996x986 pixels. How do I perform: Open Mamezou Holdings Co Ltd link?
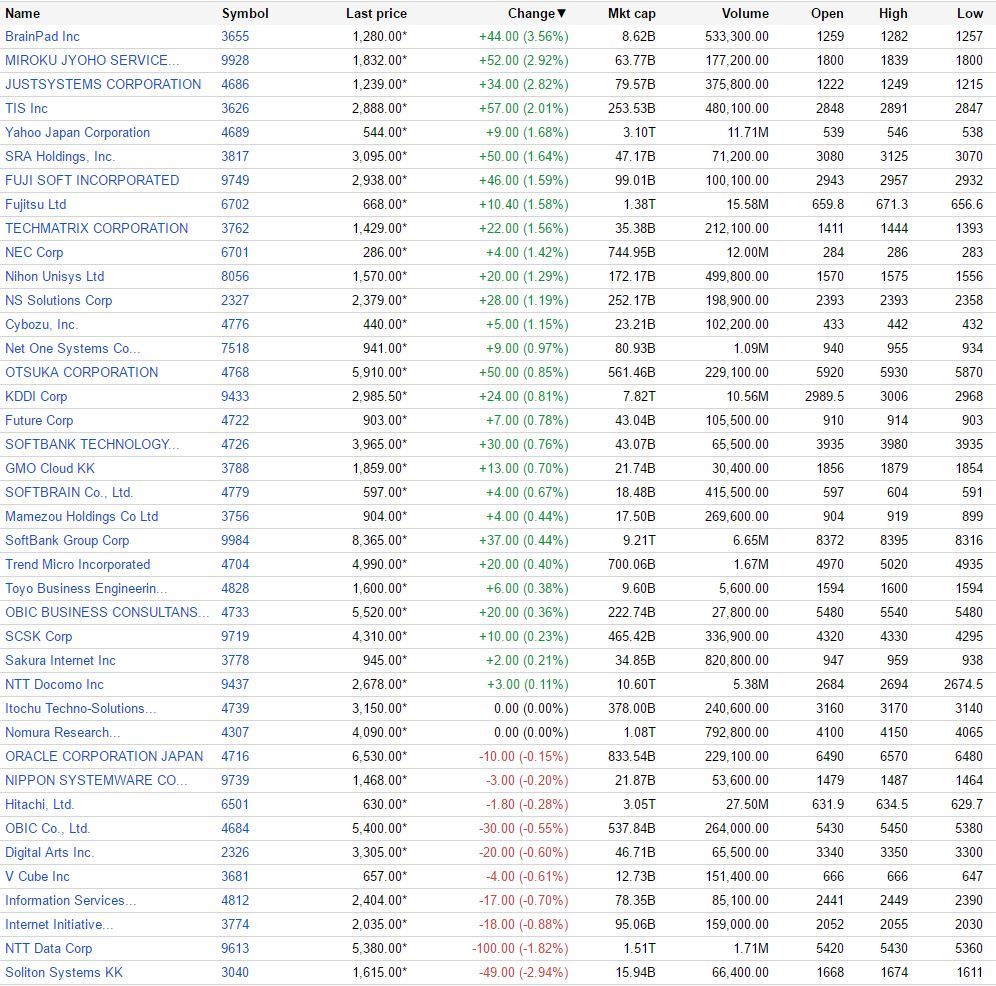pos(81,517)
